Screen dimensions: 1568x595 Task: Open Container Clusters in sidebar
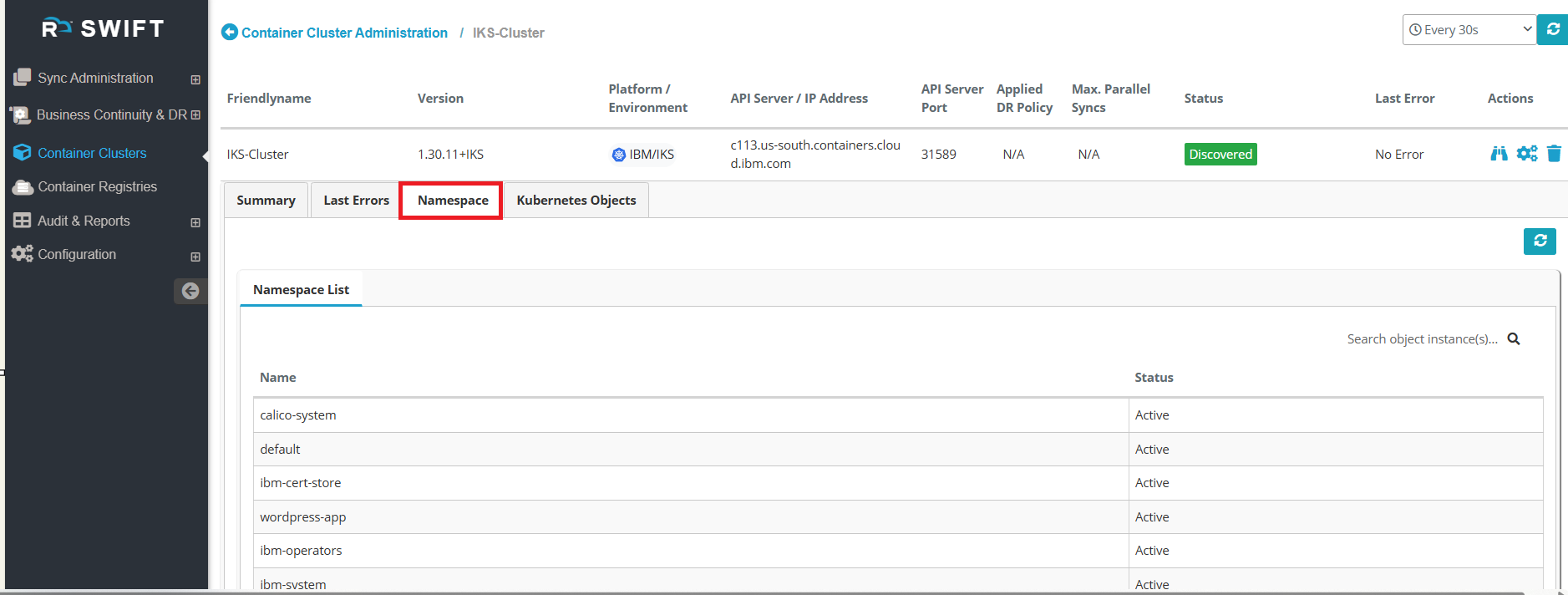[92, 153]
